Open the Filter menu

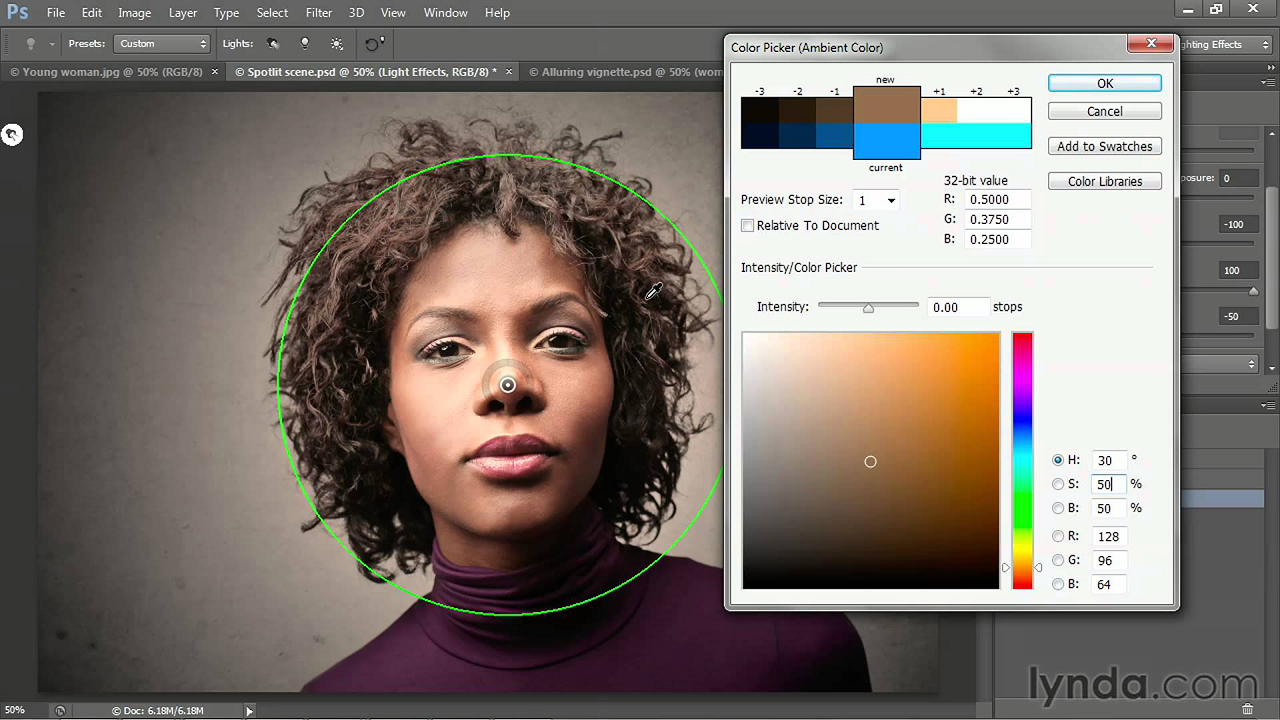[x=319, y=13]
